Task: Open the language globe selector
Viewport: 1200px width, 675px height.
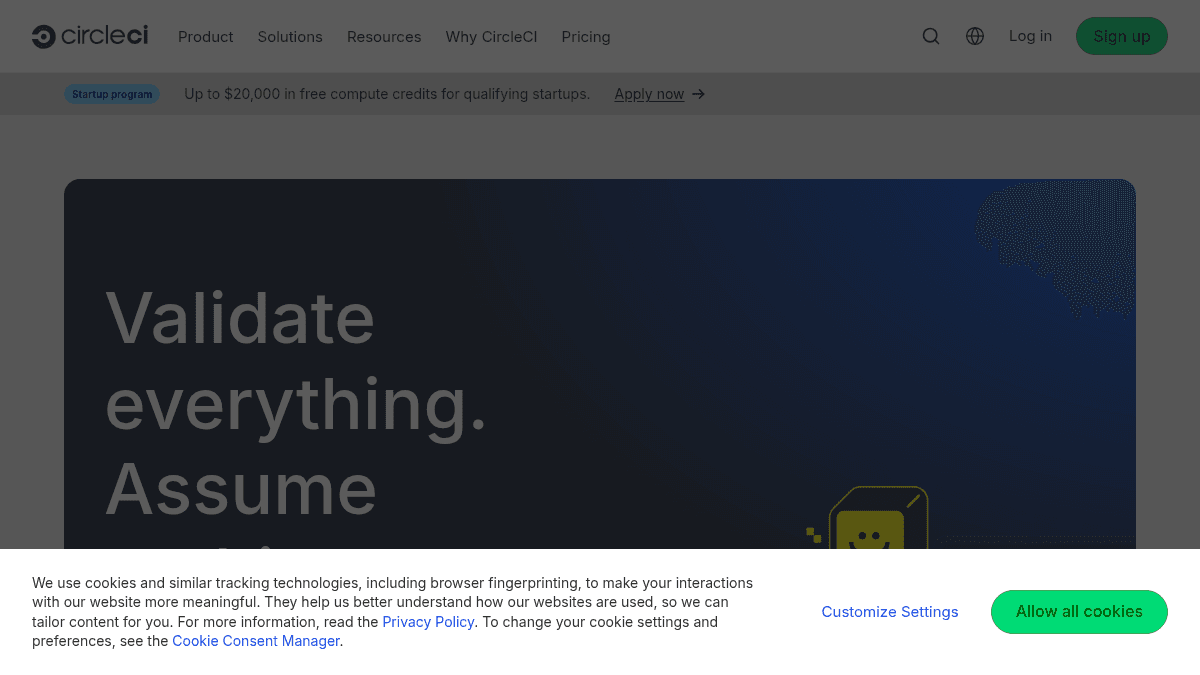Action: click(975, 36)
